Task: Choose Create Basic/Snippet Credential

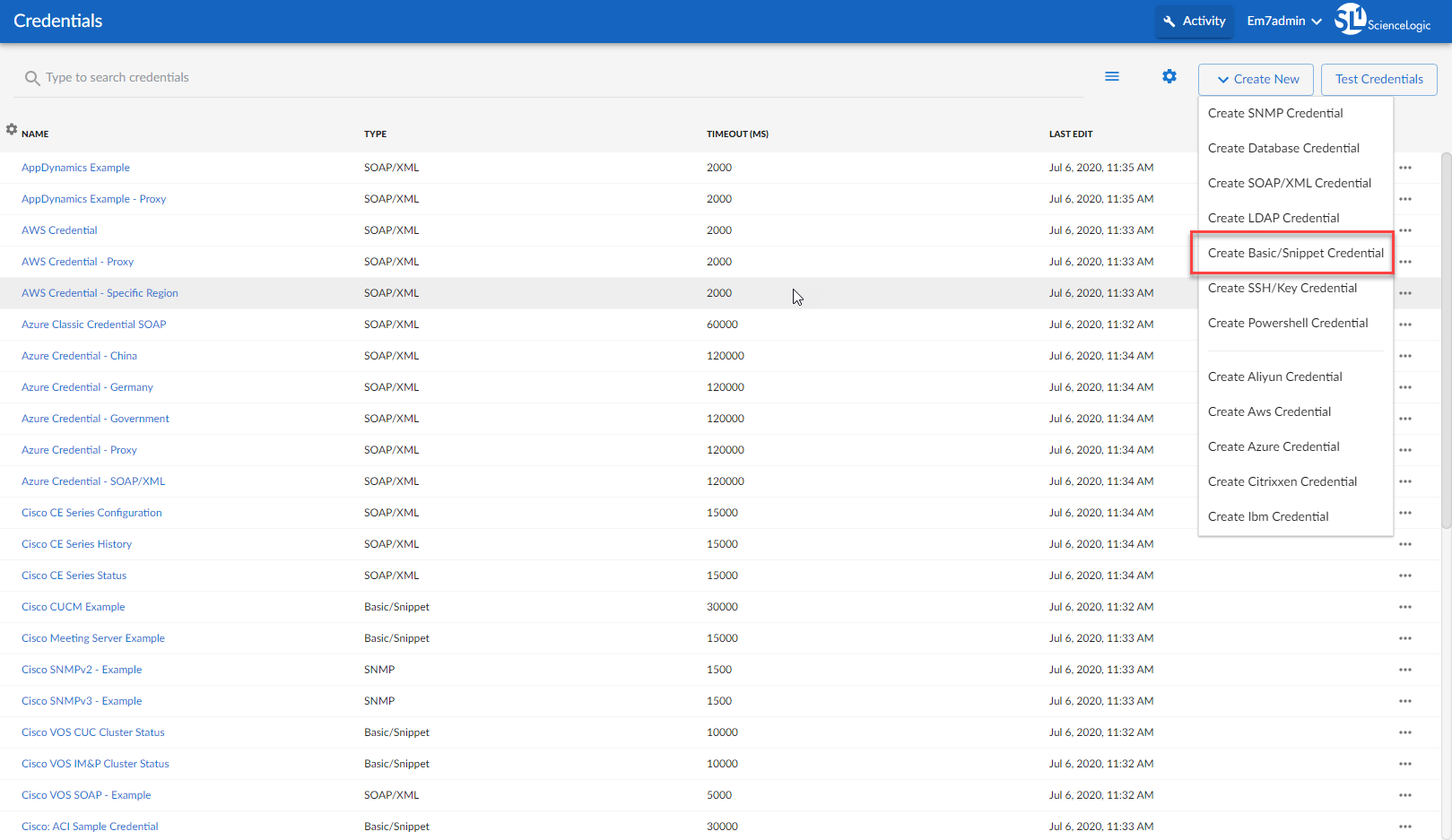Action: point(1295,253)
